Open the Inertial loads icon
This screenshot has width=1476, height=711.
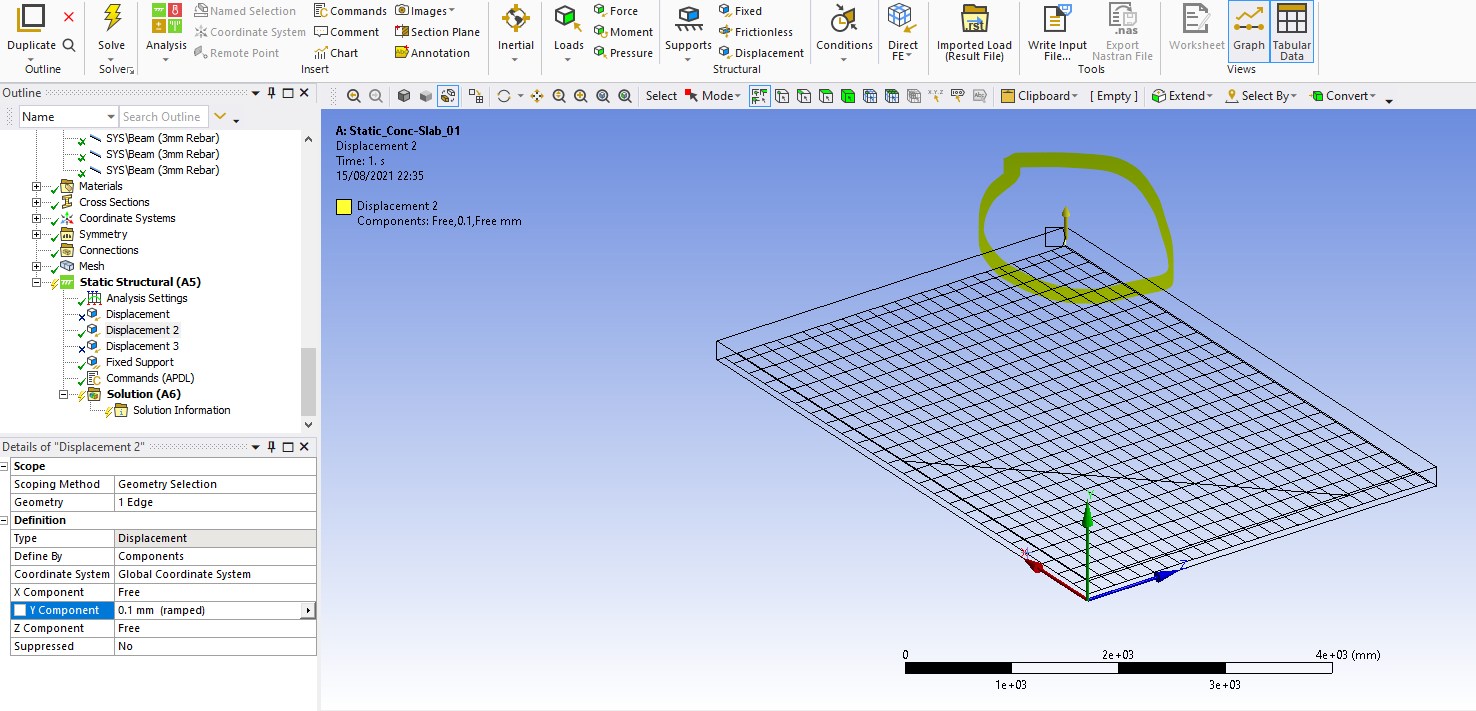516,18
